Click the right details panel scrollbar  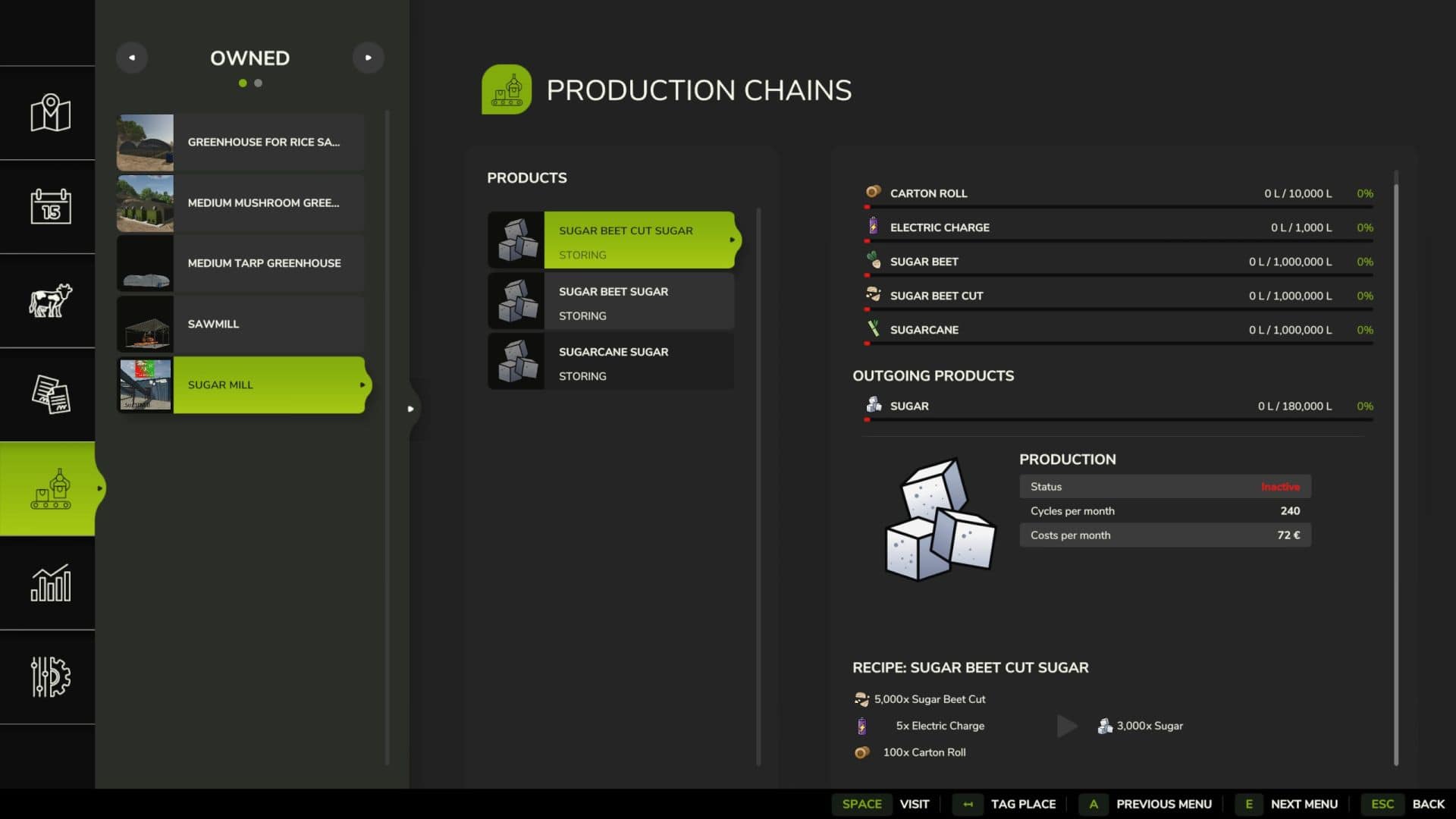1396,470
